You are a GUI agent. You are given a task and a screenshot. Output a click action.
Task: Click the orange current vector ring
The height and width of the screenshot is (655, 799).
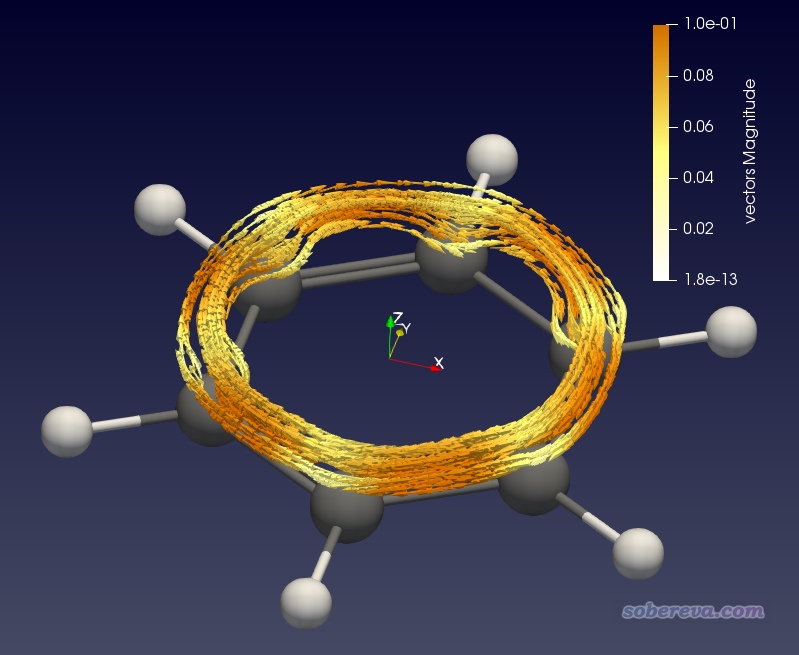(x=402, y=338)
